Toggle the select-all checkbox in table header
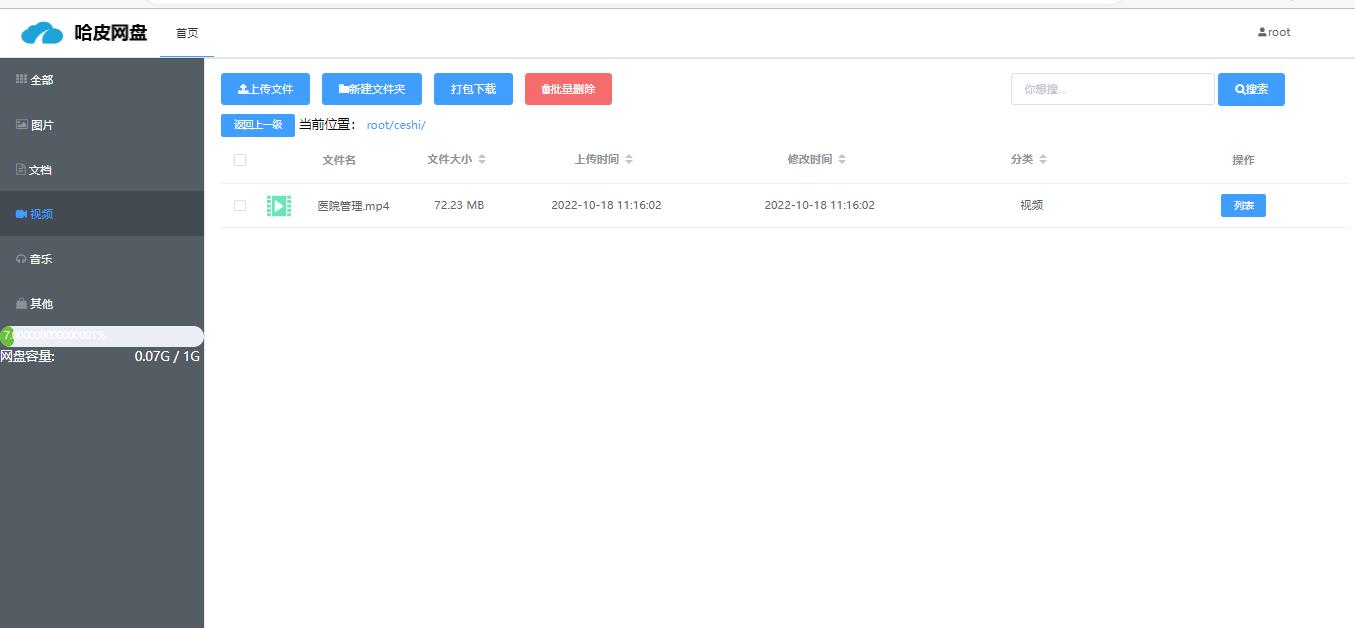The image size is (1355, 628). [x=240, y=160]
